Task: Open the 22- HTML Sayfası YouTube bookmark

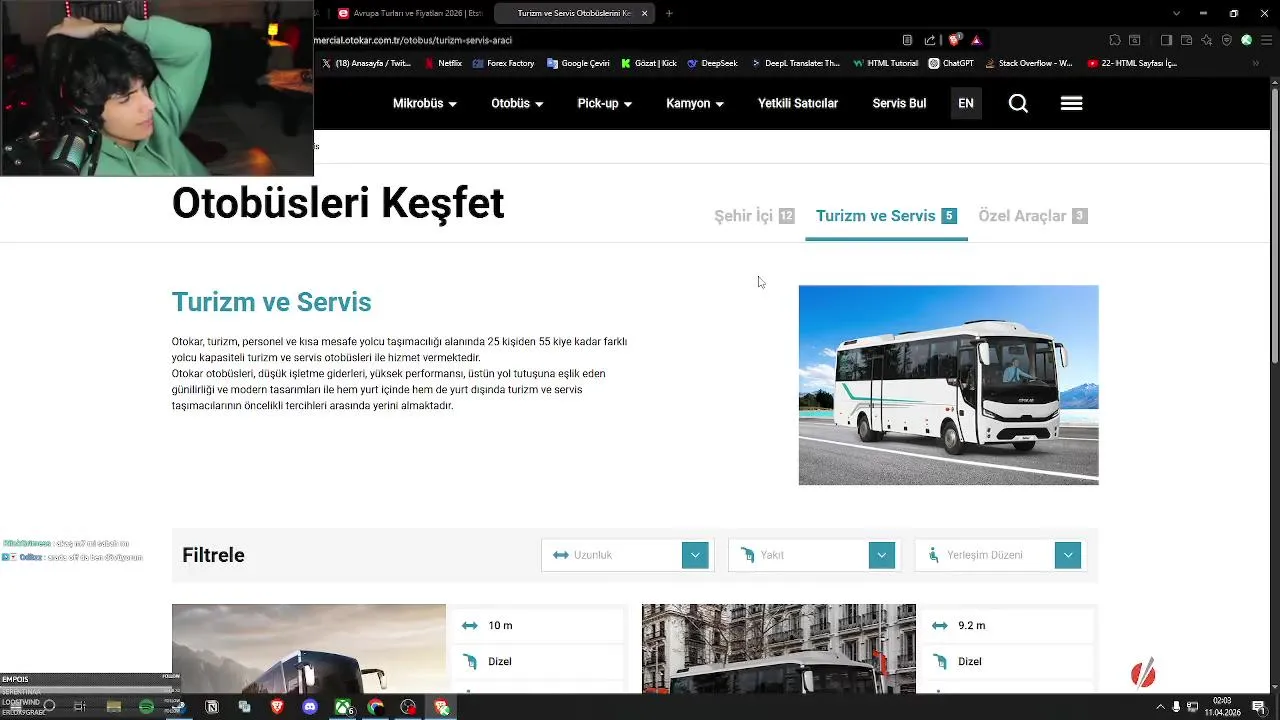Action: pyautogui.click(x=1132, y=63)
